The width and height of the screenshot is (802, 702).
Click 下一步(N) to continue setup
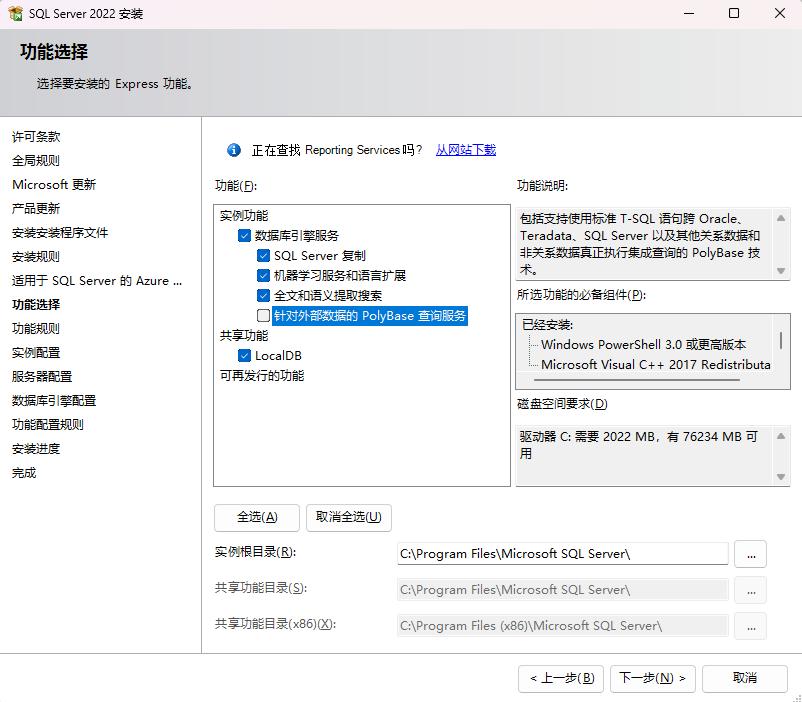coord(652,678)
